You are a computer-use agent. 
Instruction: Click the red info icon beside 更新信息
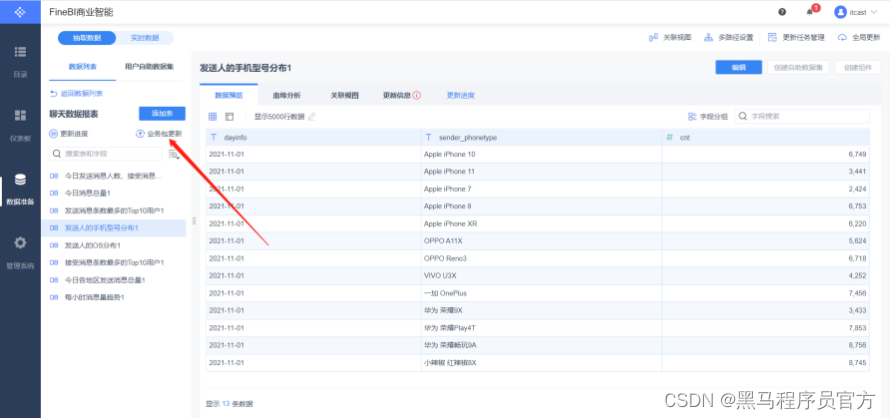pyautogui.click(x=417, y=96)
